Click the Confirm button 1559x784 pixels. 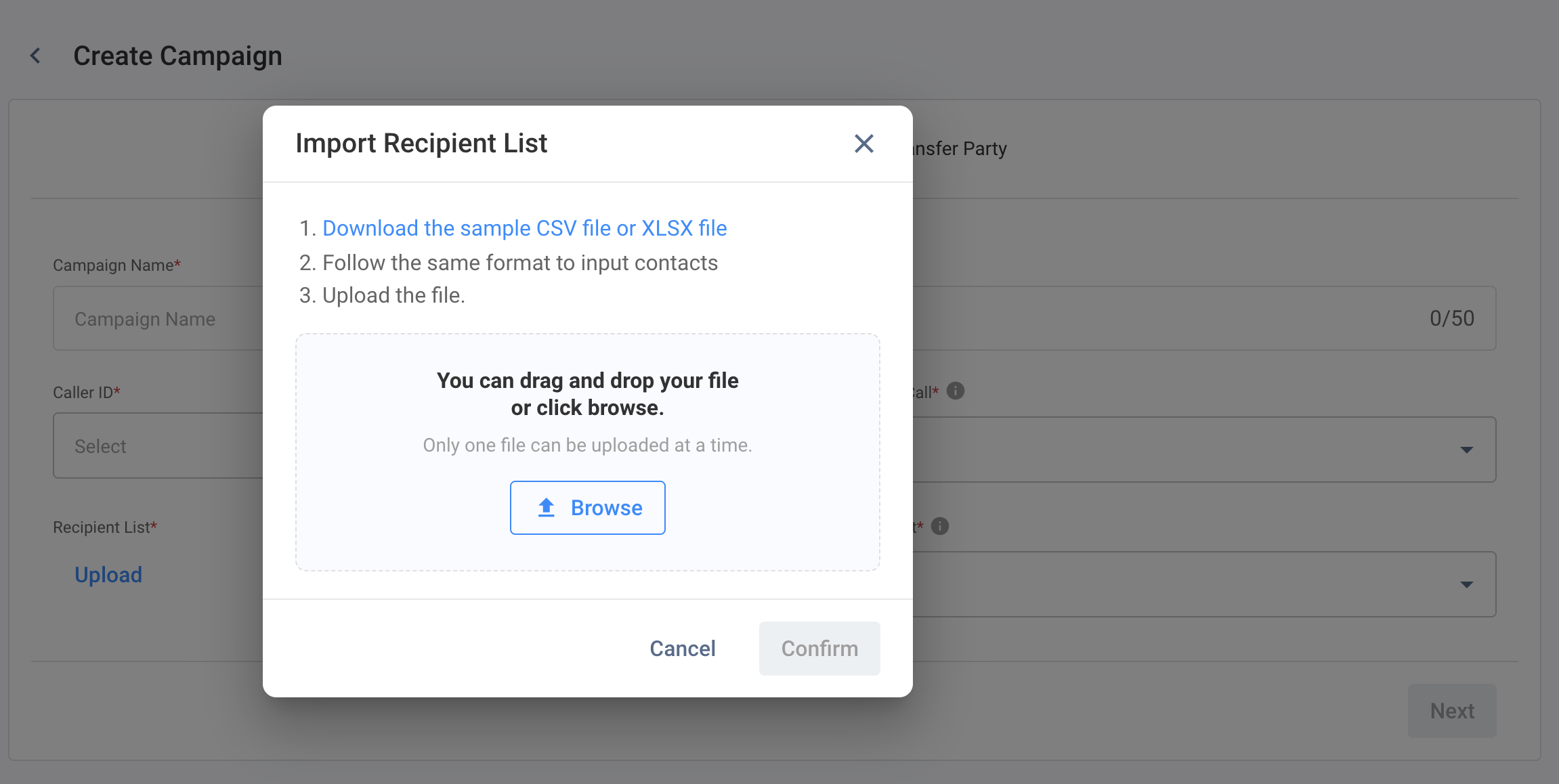pyautogui.click(x=819, y=649)
